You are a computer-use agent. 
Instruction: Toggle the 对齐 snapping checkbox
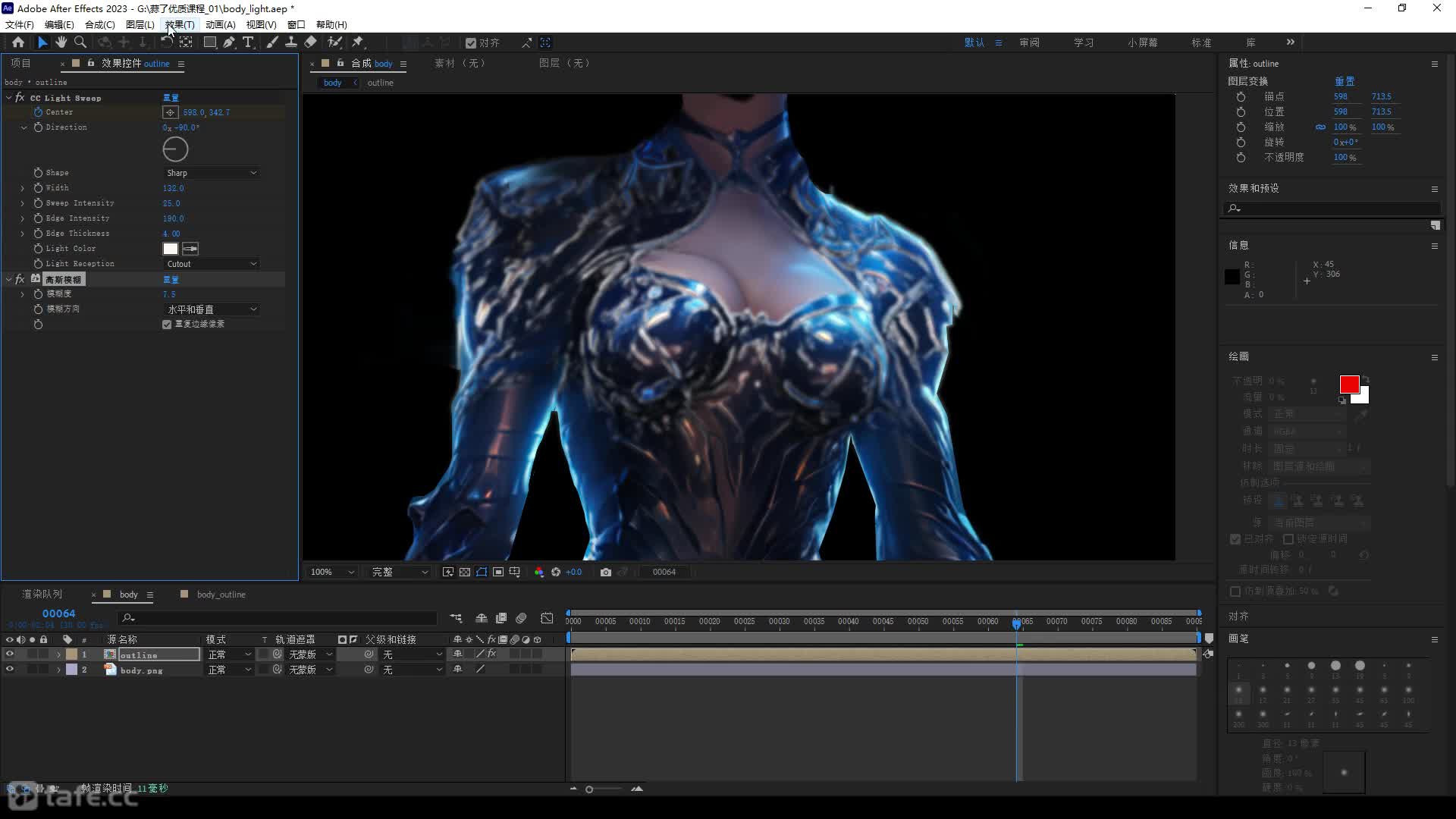click(x=471, y=43)
